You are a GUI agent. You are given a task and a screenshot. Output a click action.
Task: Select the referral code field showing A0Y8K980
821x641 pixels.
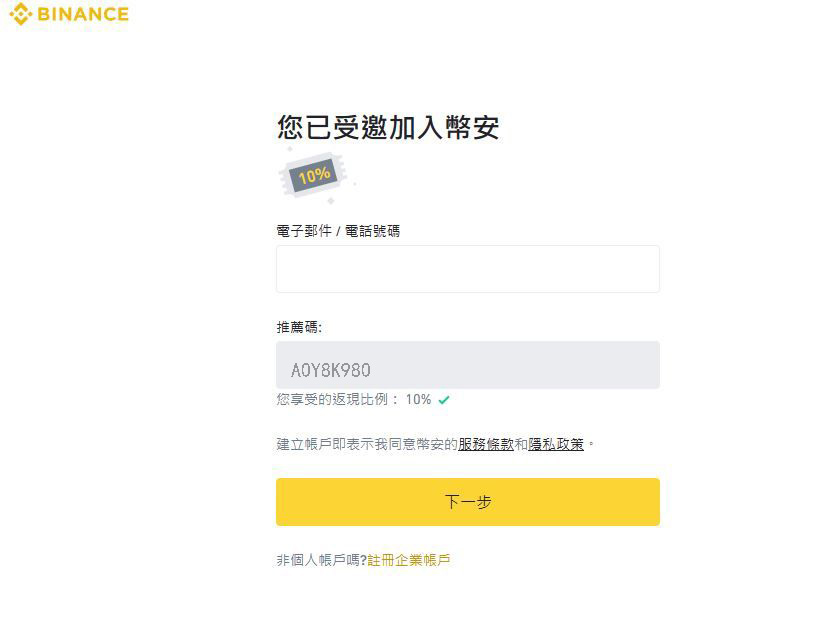(467, 365)
